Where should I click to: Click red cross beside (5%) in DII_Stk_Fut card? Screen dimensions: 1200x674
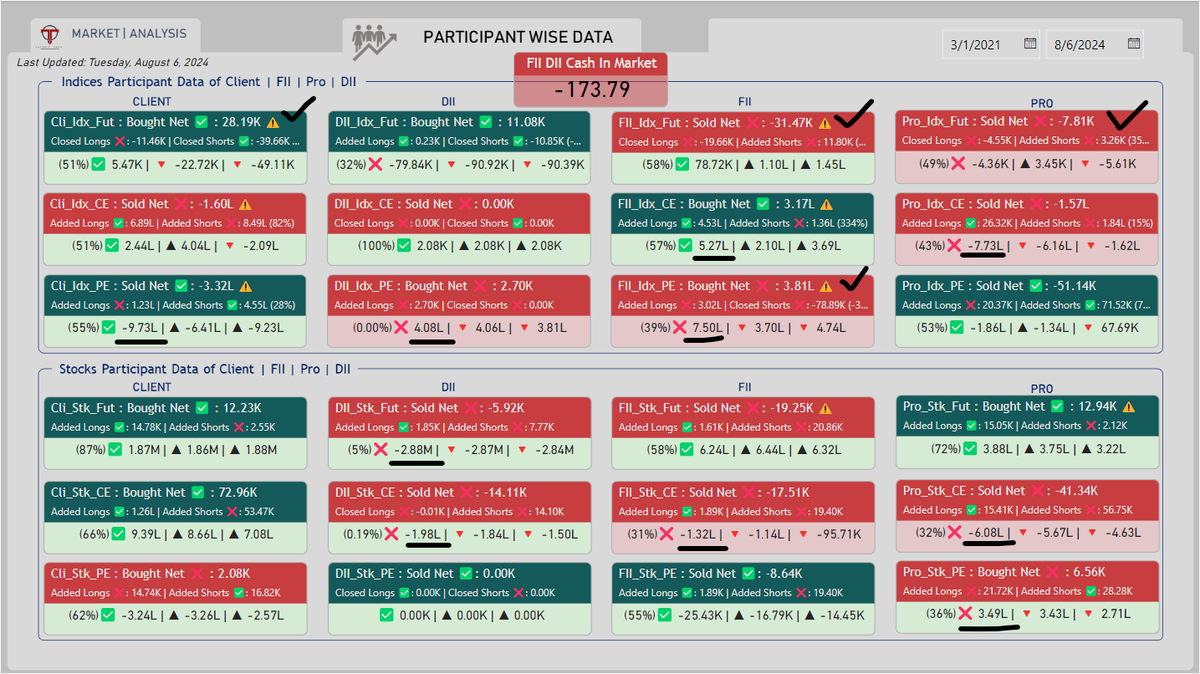[381, 450]
